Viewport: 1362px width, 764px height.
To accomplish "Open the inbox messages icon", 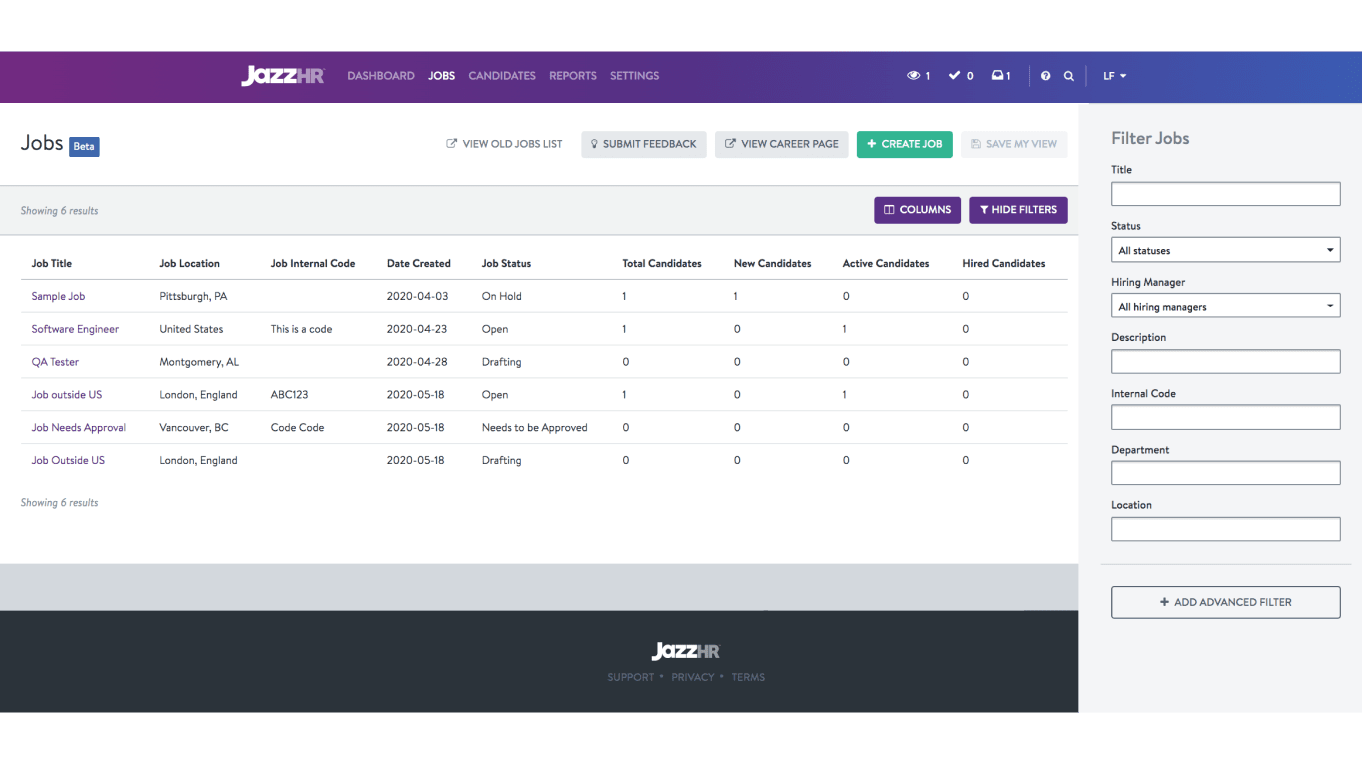I will (x=1000, y=76).
